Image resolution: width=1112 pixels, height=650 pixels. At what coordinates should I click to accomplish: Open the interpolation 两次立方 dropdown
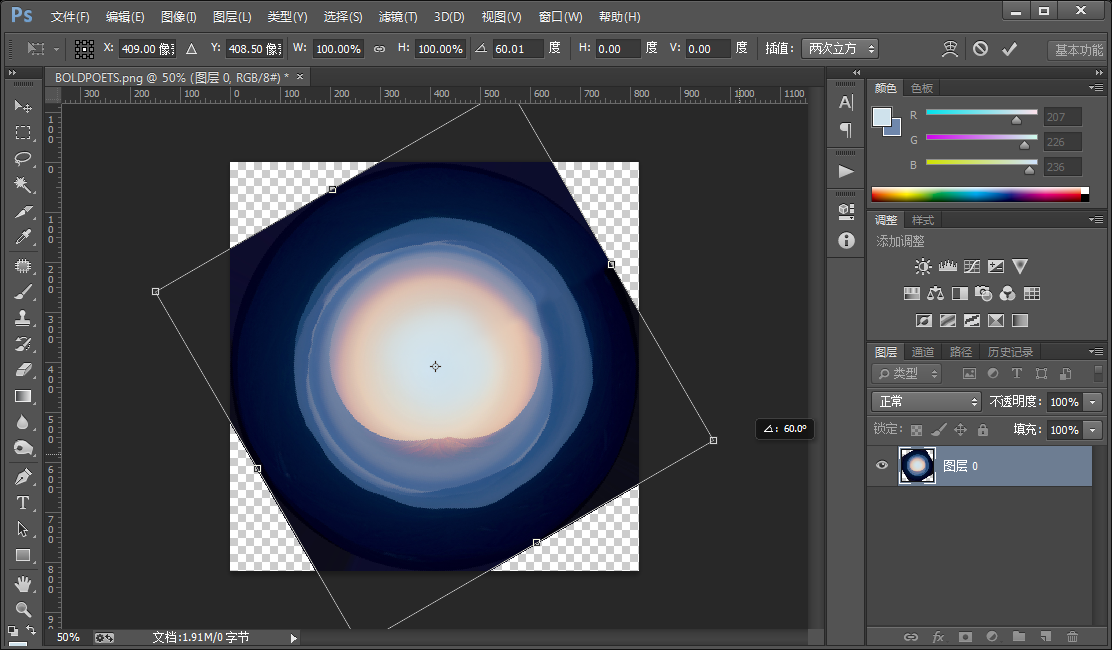click(840, 49)
